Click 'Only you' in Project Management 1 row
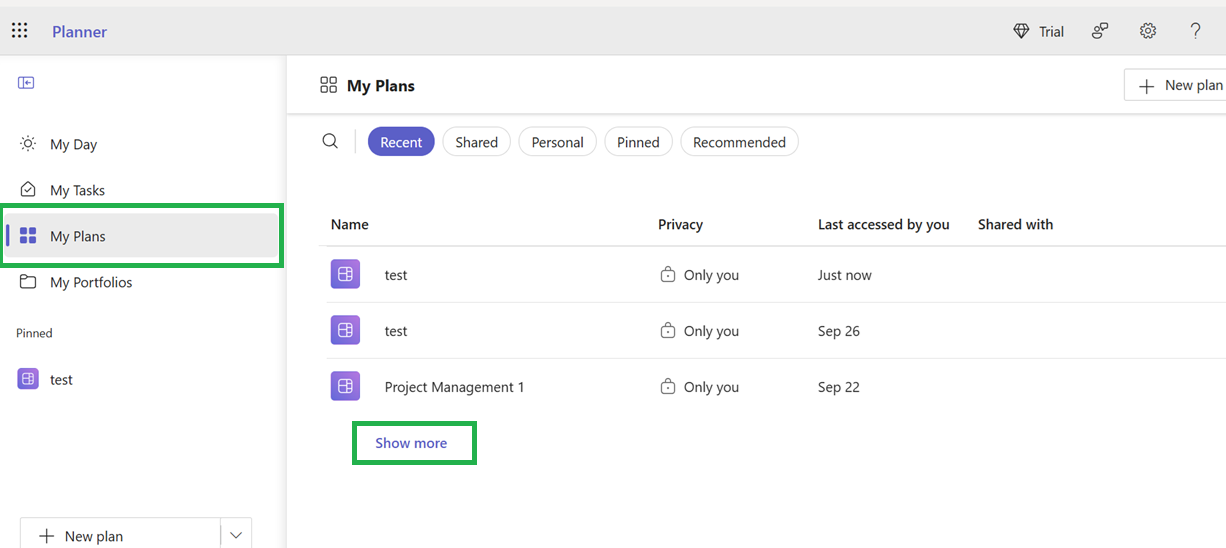The width and height of the screenshot is (1226, 548). pyautogui.click(x=711, y=387)
